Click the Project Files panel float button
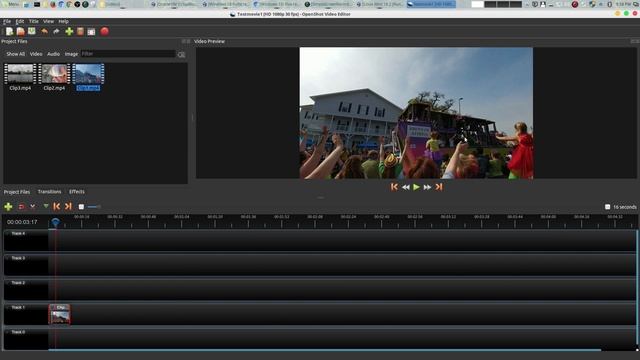This screenshot has height=360, width=640. click(x=184, y=41)
